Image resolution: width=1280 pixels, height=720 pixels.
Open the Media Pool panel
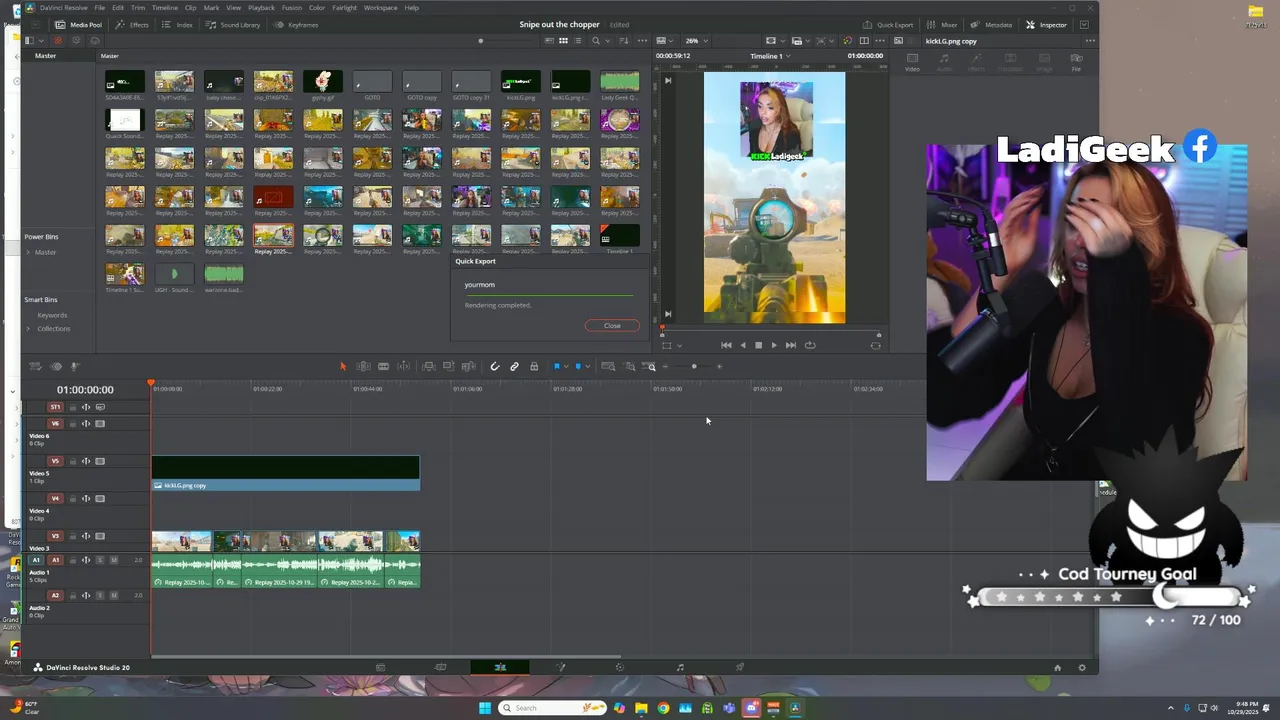(x=79, y=25)
